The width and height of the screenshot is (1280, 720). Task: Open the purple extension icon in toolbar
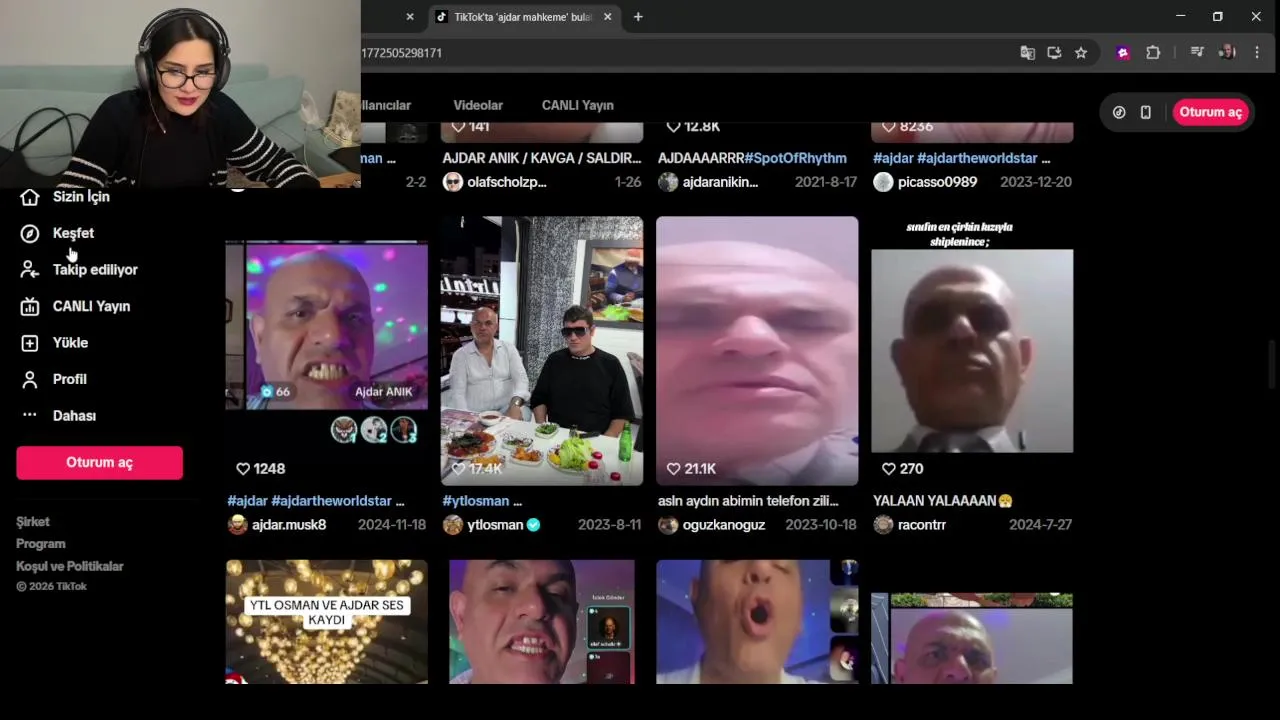(1123, 53)
